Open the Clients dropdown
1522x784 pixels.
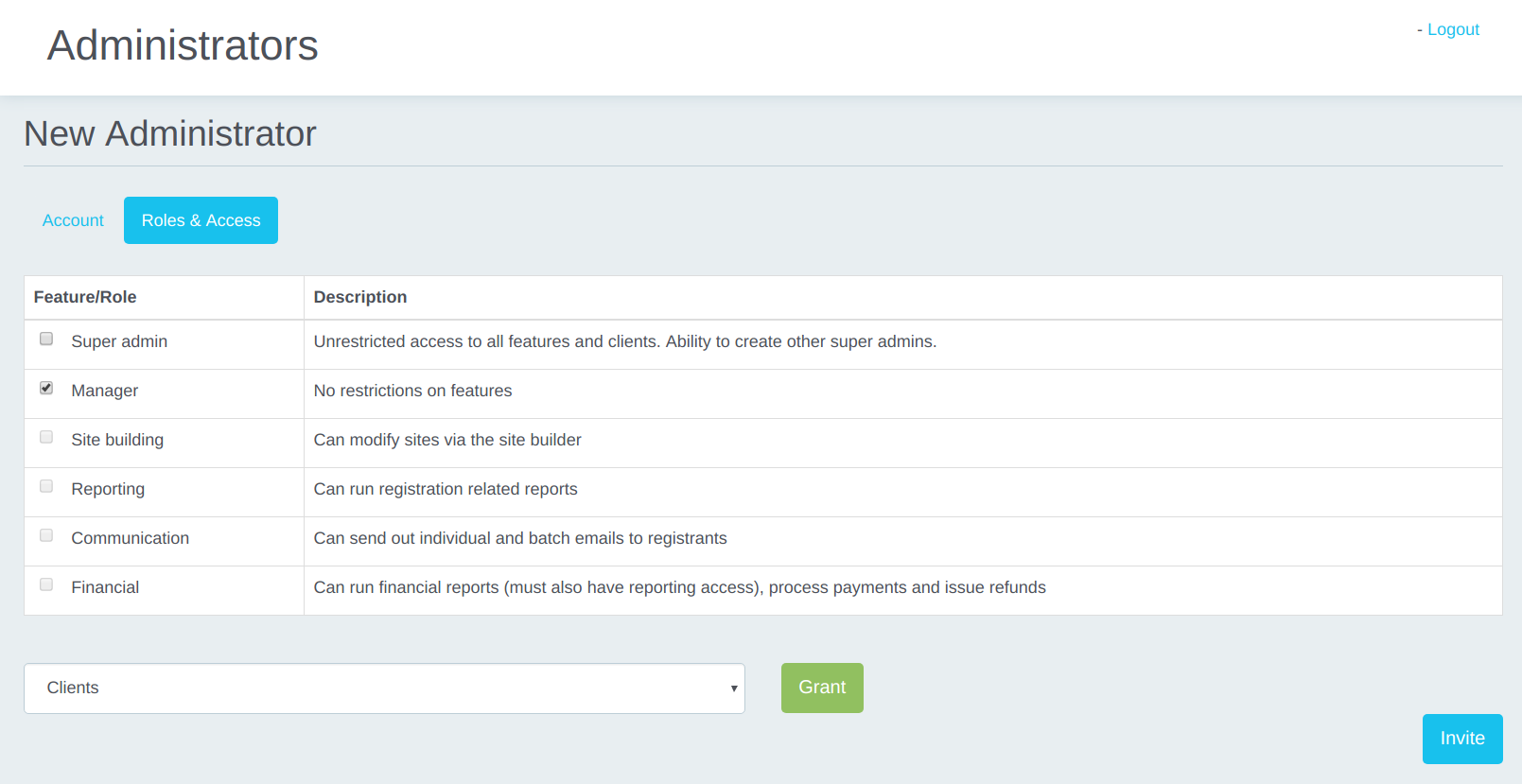click(x=383, y=688)
